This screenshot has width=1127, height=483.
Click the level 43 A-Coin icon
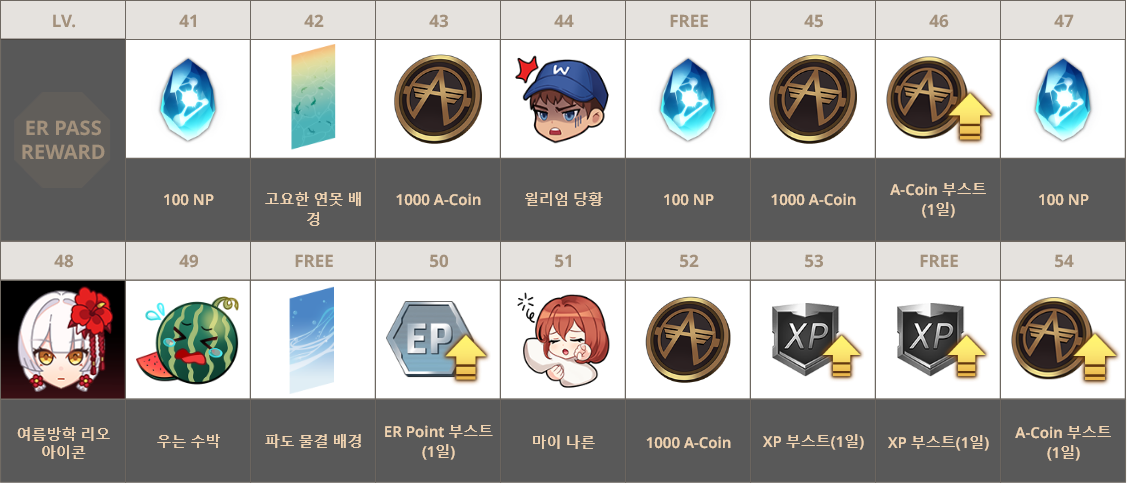point(438,98)
